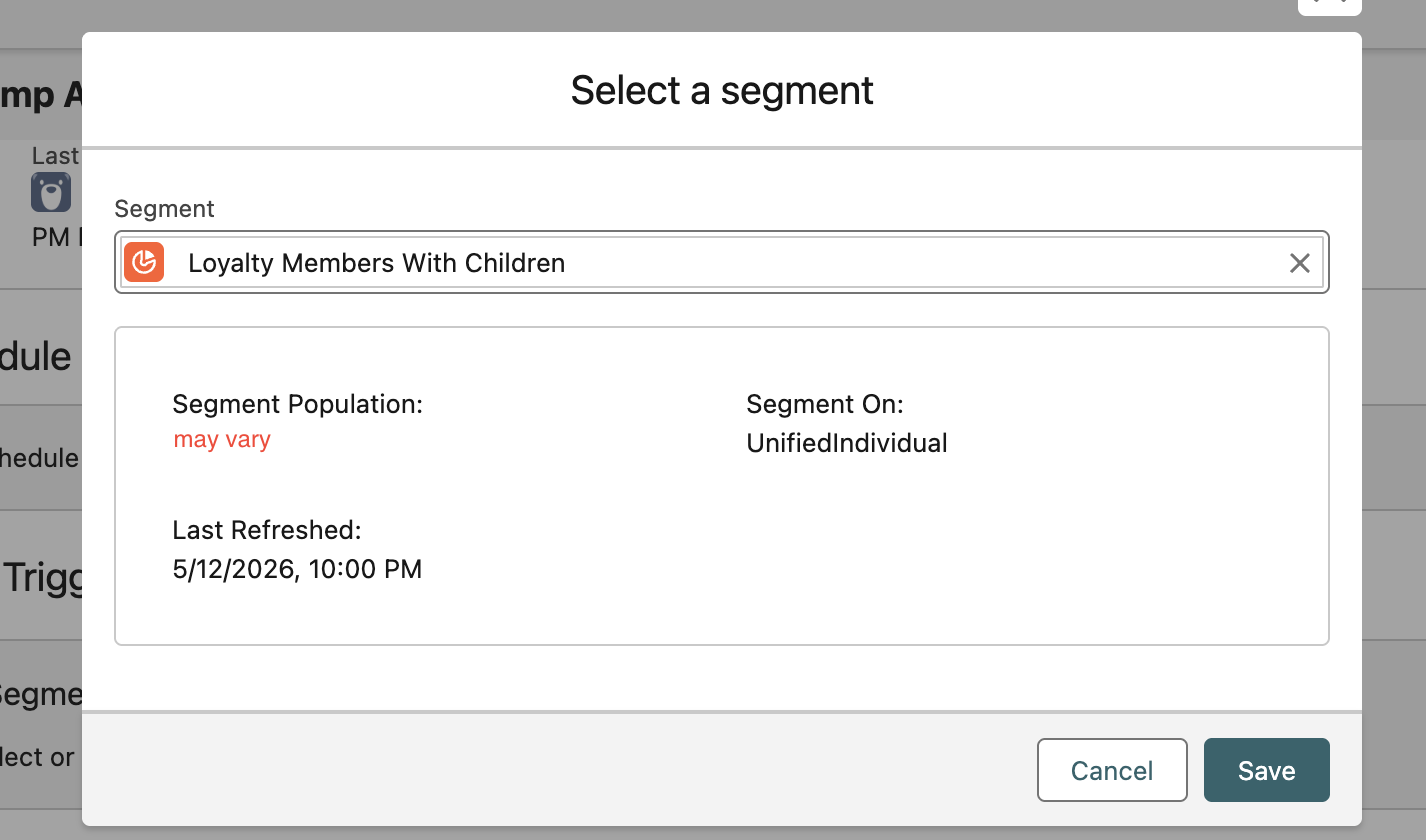The height and width of the screenshot is (840, 1426).
Task: Open the Segment combobox field
Action: 721,262
